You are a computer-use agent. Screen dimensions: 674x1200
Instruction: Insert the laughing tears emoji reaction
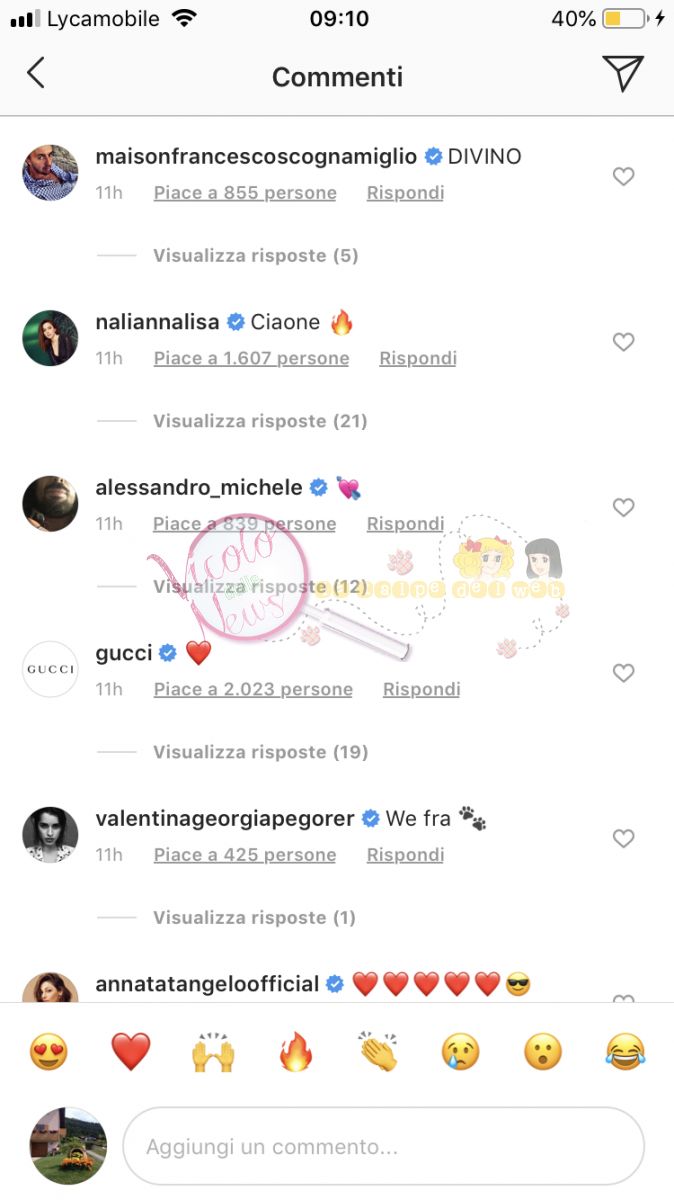point(626,1052)
